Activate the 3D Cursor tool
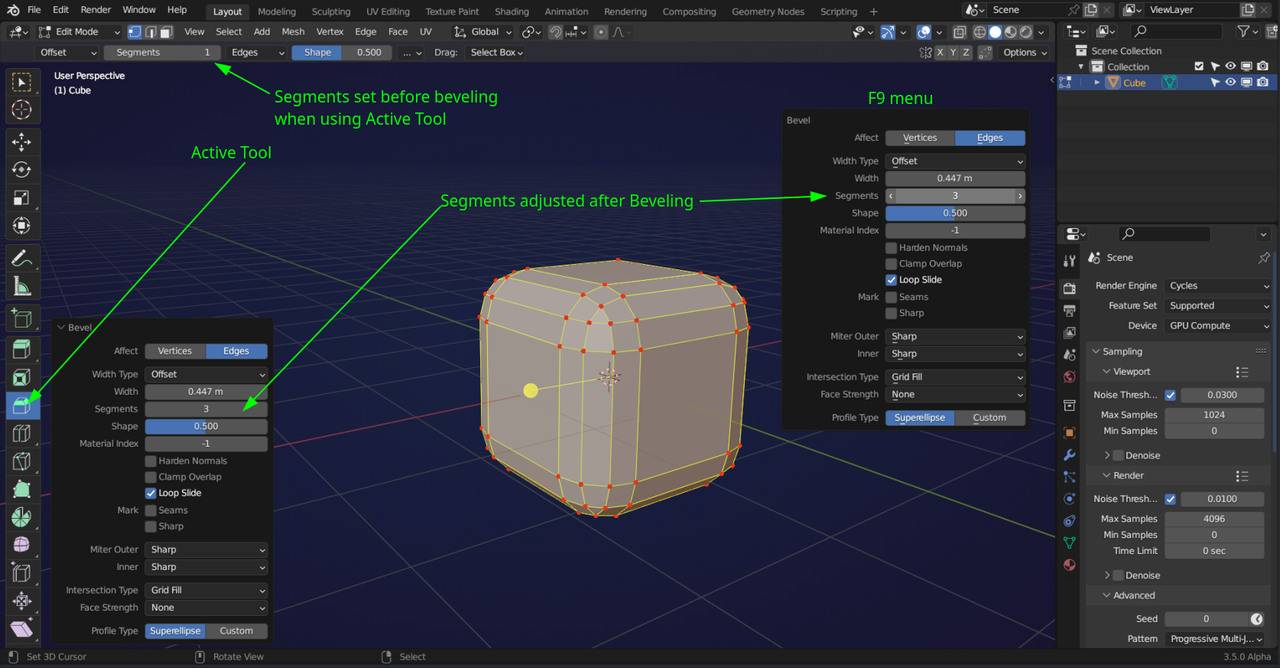Screen dimensions: 1280x668 pyautogui.click(x=21, y=109)
